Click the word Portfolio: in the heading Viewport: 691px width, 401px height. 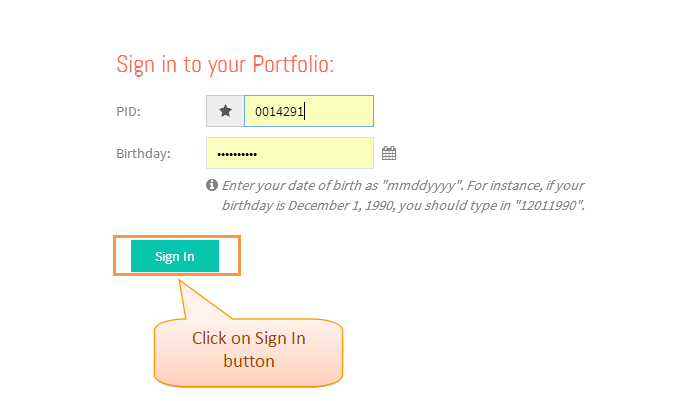293,64
